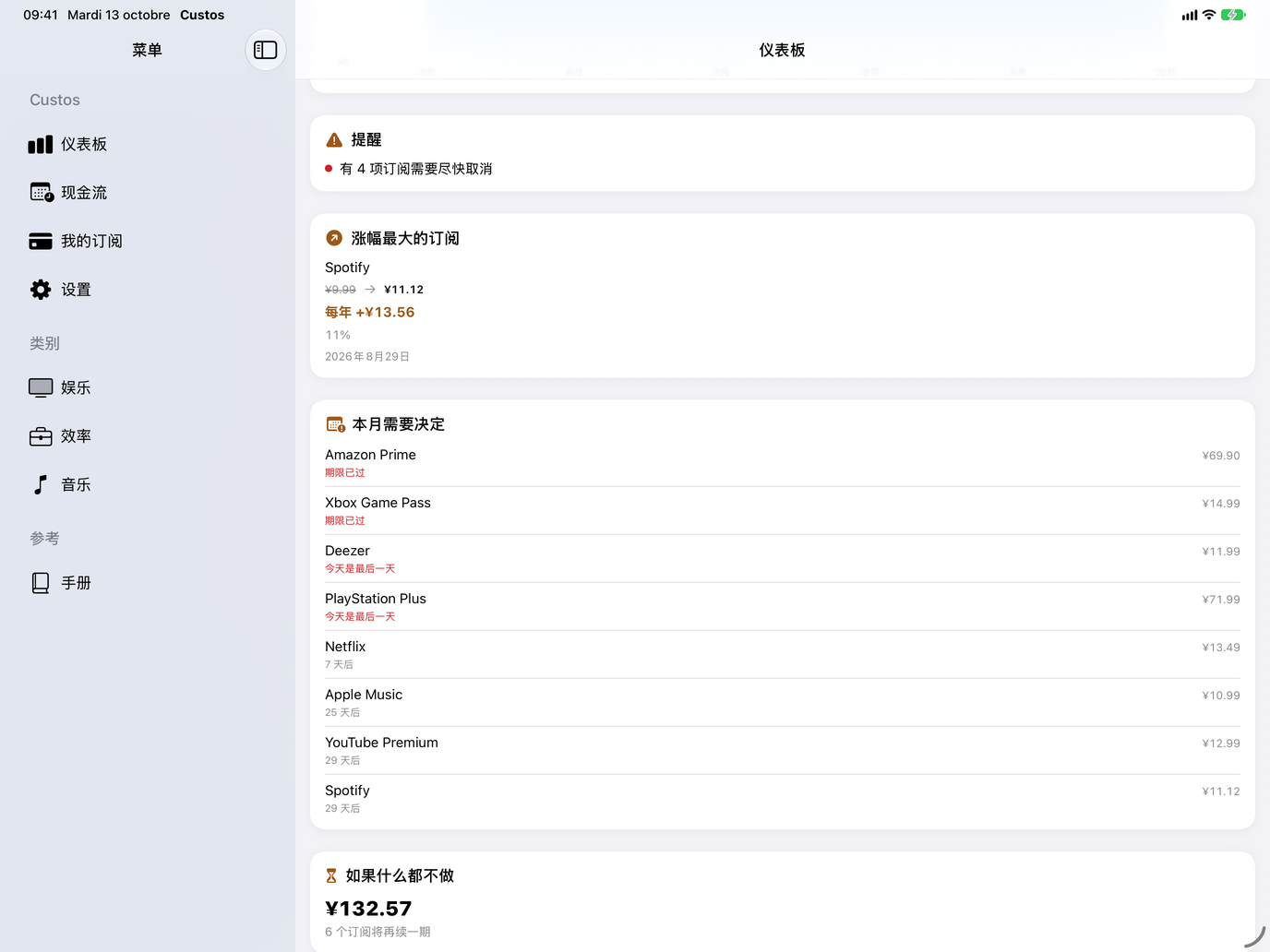Click the 每年 +¥13.56 increase text
This screenshot has height=952, width=1270.
(370, 313)
